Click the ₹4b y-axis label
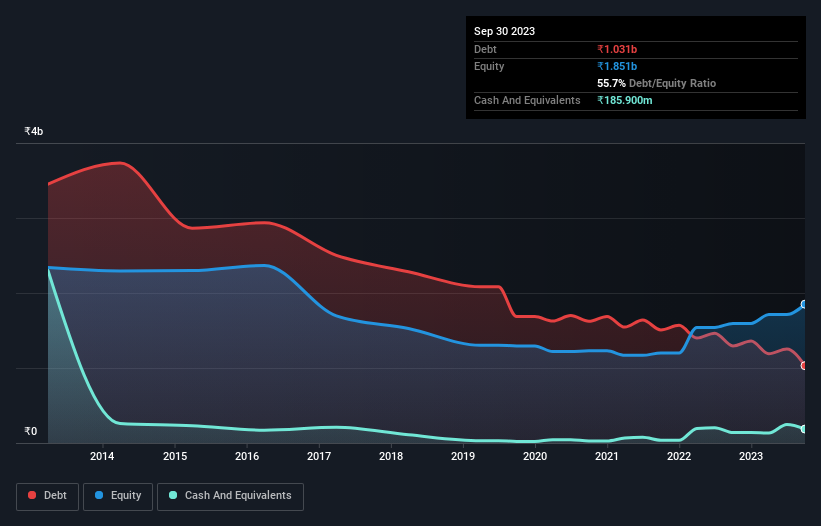 (34, 131)
